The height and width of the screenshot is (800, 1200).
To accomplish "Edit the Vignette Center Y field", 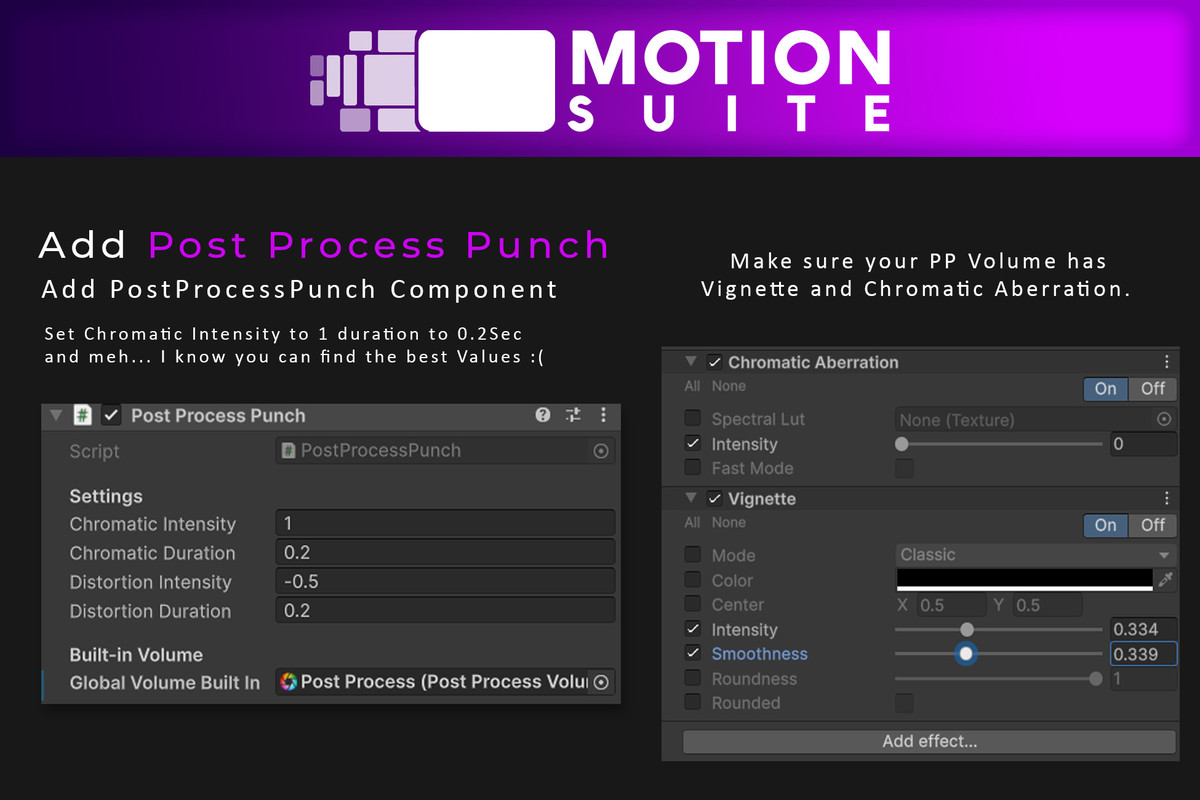I will point(1047,605).
